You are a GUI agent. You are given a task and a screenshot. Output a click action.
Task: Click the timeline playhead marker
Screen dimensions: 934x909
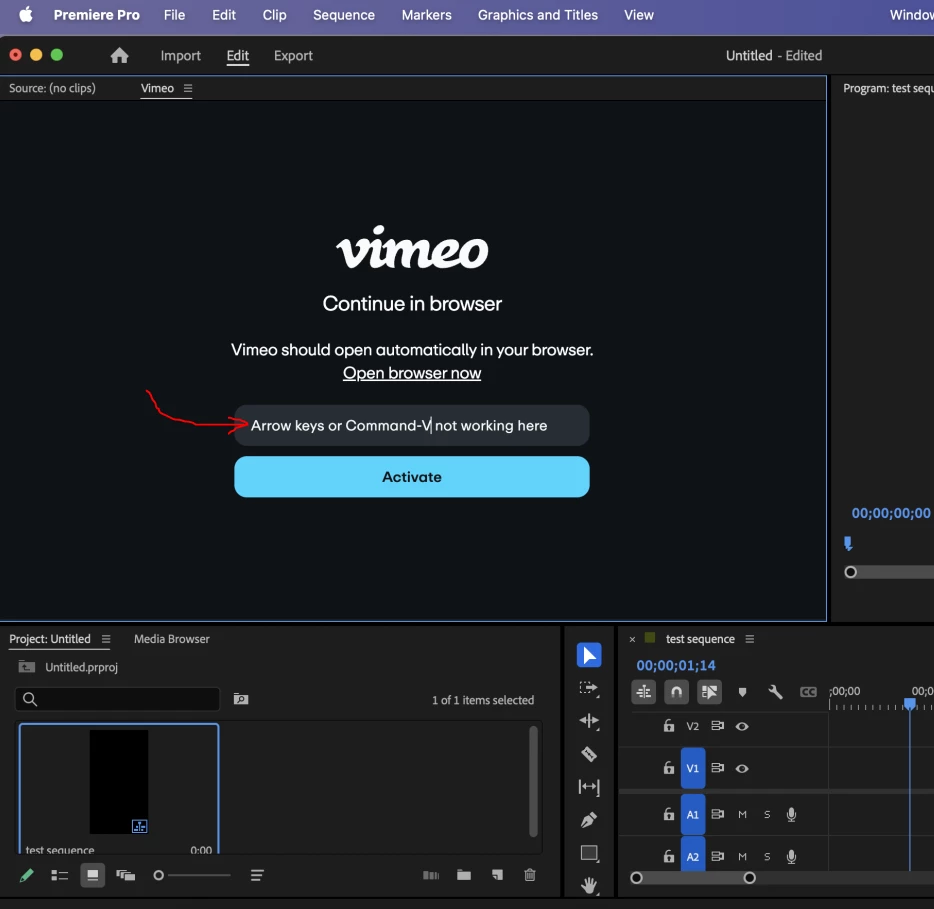coord(909,704)
